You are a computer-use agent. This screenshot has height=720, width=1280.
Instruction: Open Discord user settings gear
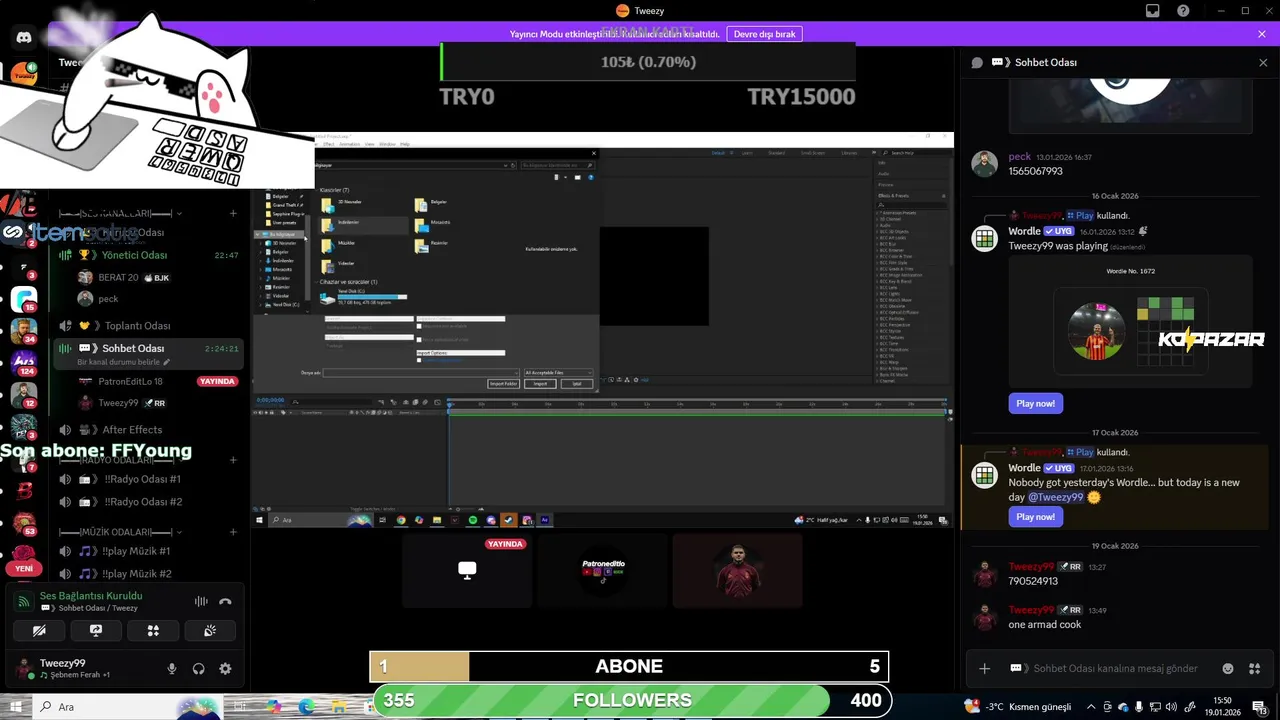[225, 669]
